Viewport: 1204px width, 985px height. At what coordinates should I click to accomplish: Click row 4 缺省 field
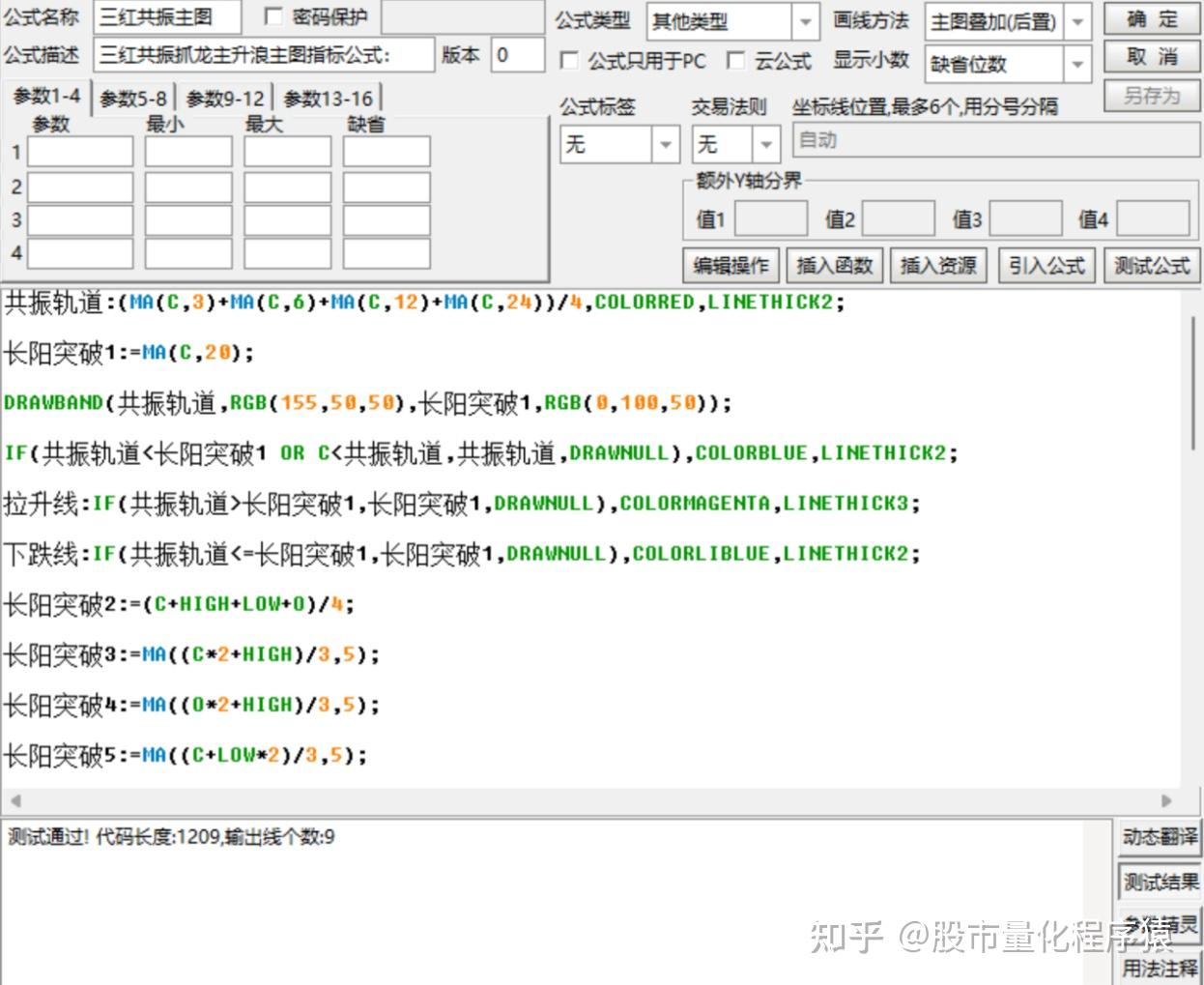click(x=387, y=253)
